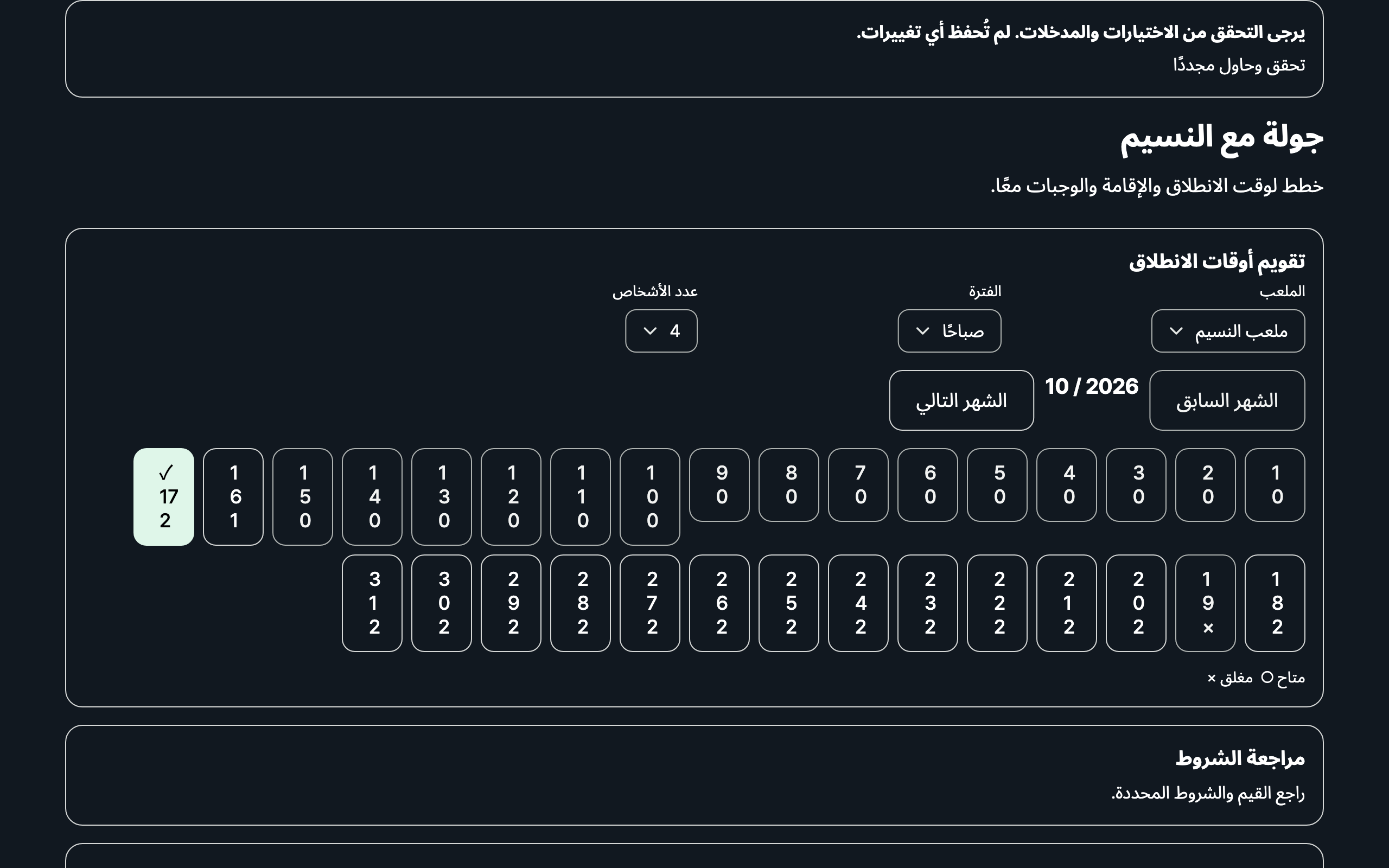
Task: Select day 12 in the calendar
Action: click(x=511, y=496)
